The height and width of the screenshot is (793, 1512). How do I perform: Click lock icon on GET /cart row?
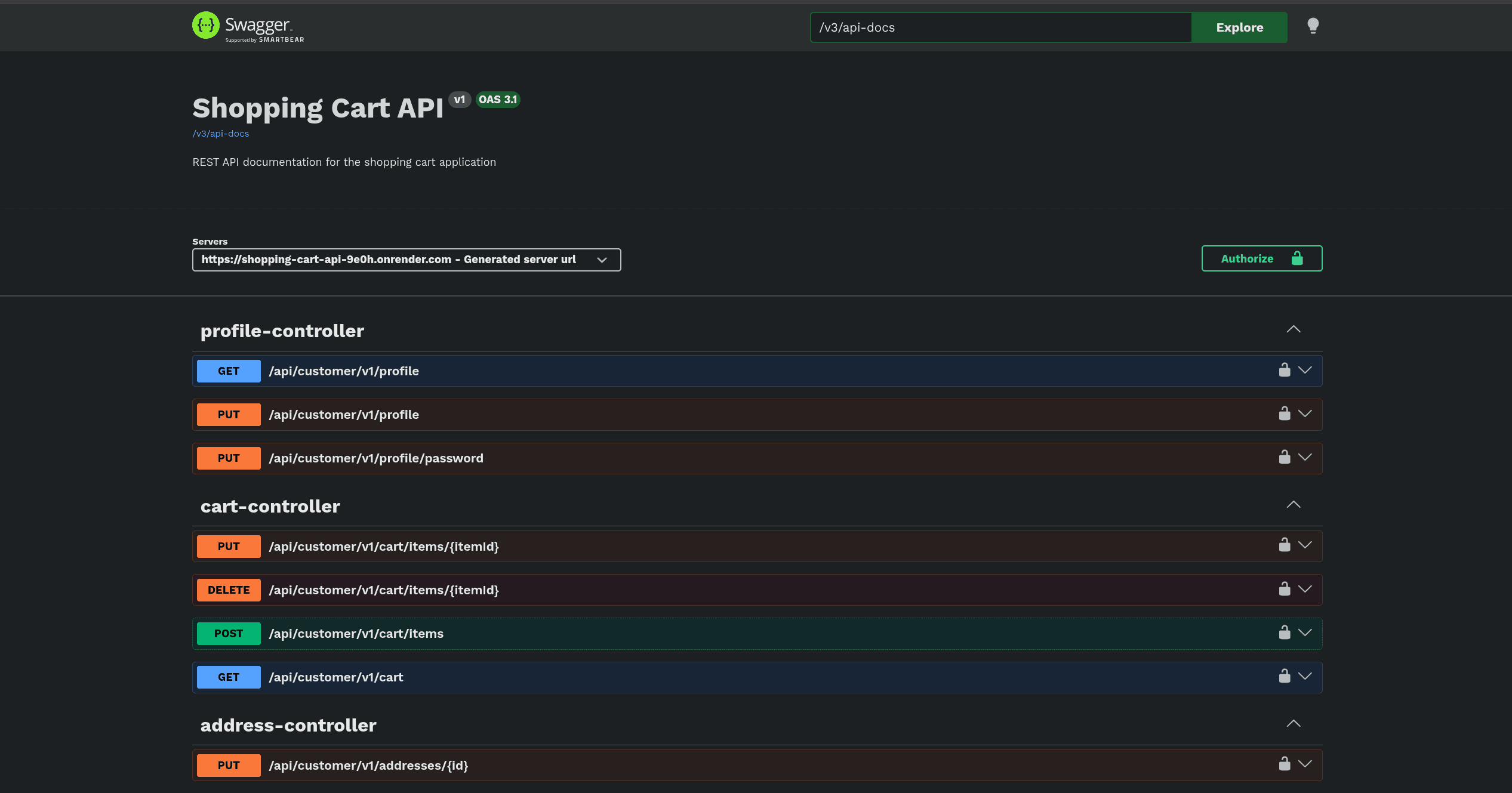point(1285,676)
